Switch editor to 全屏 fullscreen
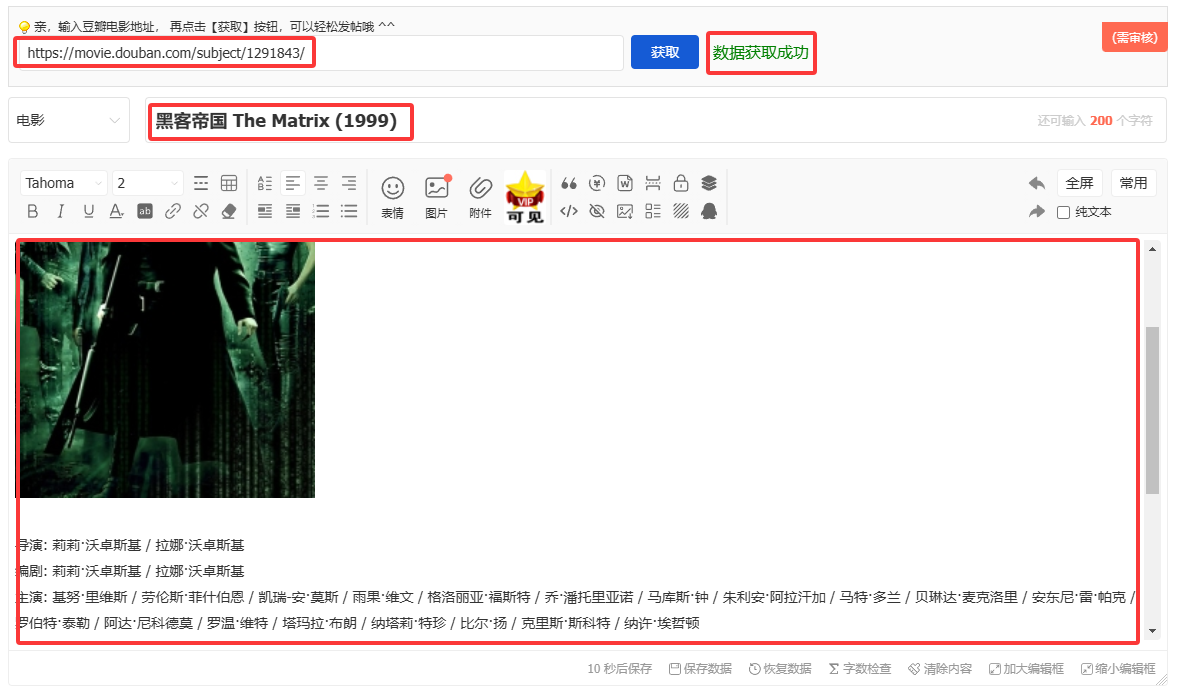The width and height of the screenshot is (1177, 693). pos(1079,183)
